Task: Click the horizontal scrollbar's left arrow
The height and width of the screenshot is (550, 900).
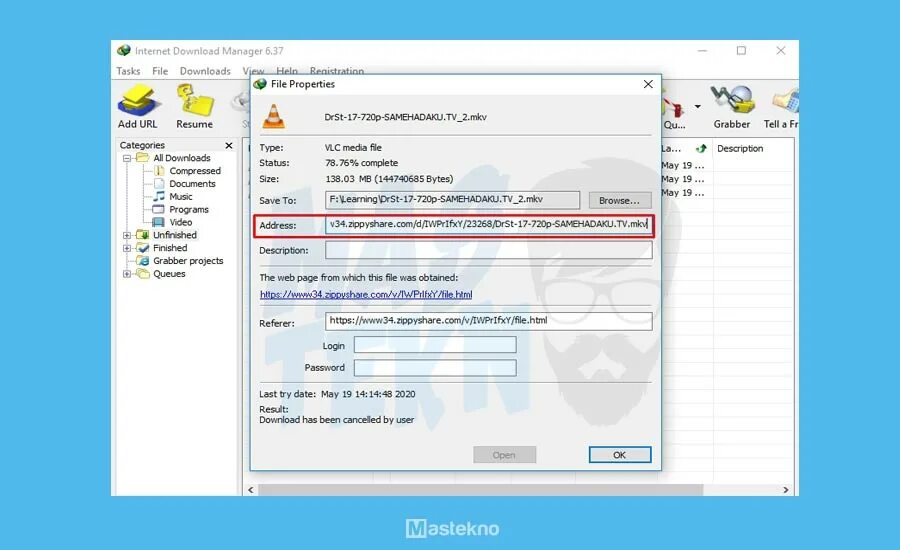Action: click(x=251, y=490)
